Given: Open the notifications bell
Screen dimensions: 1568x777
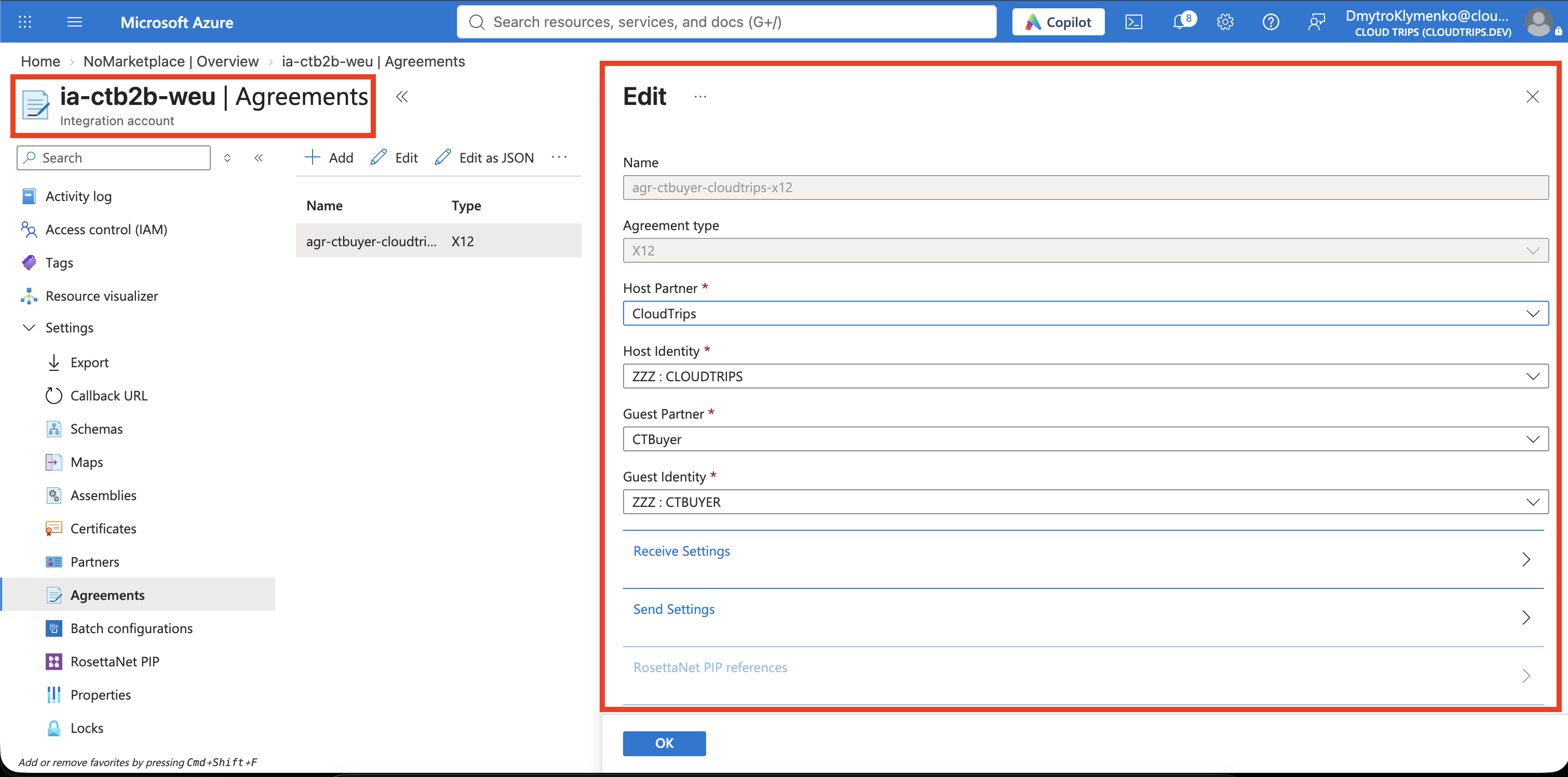Looking at the screenshot, I should coord(1181,22).
